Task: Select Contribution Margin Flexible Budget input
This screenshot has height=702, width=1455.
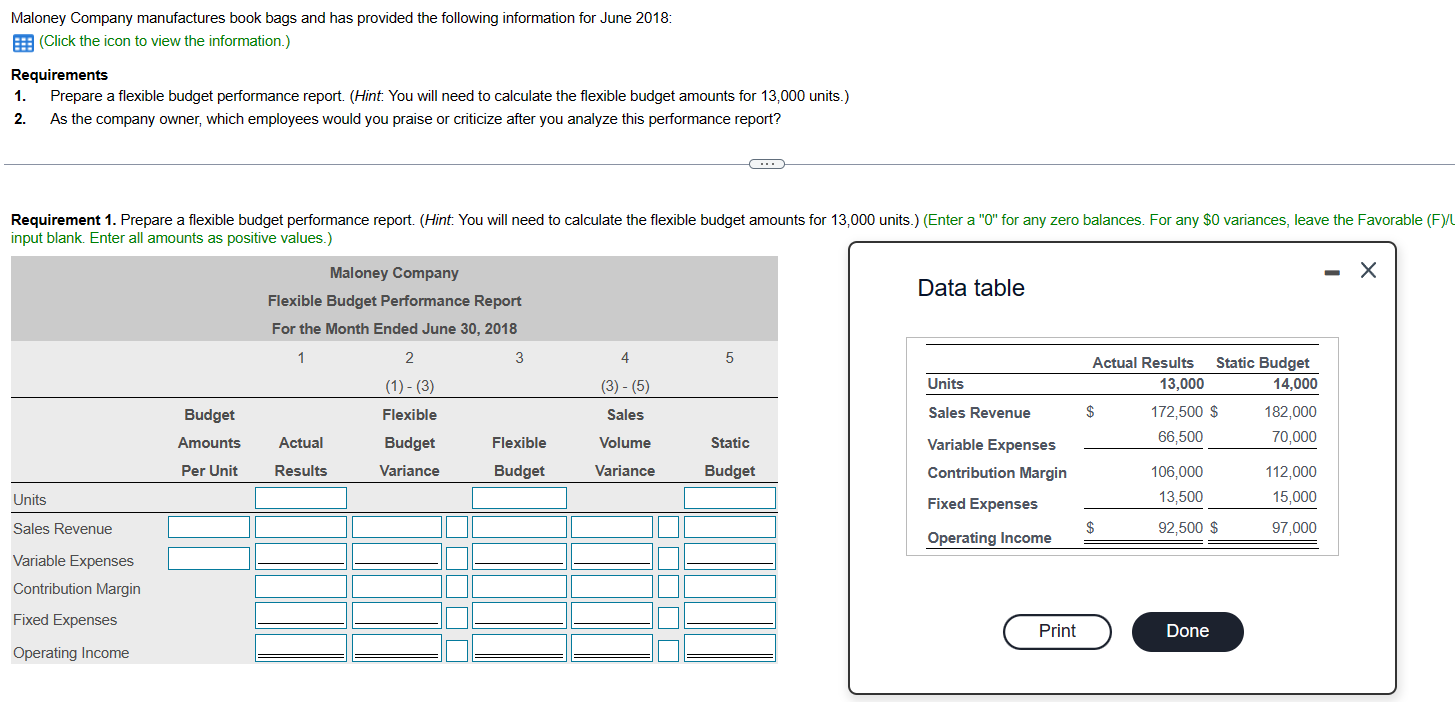Action: (519, 586)
